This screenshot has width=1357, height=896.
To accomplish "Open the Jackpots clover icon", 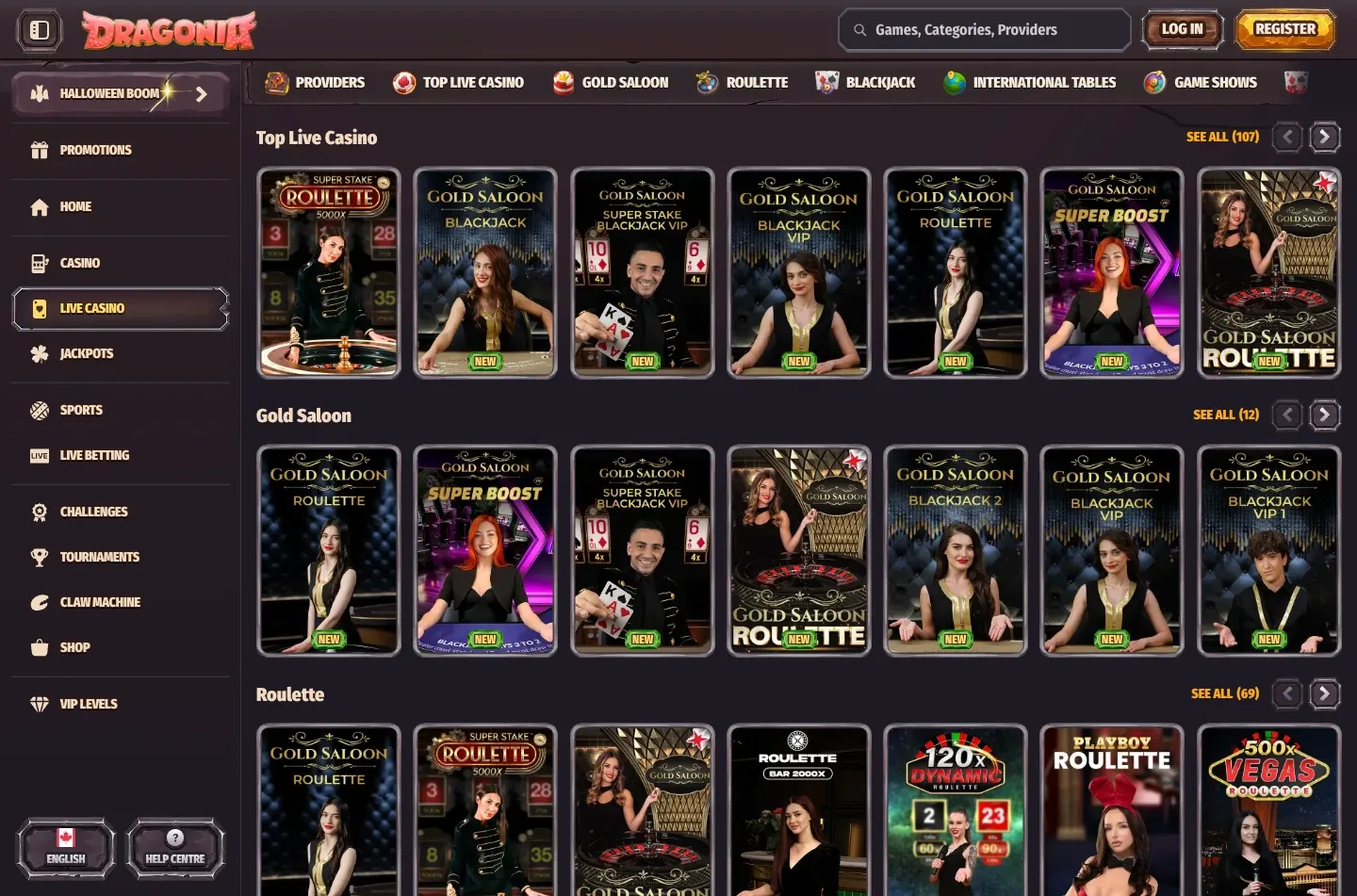I will [x=39, y=352].
